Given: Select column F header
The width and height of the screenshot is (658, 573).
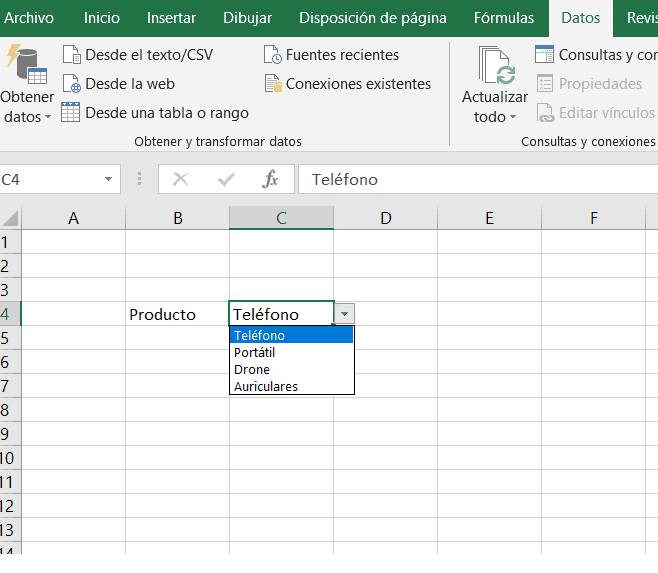Looking at the screenshot, I should (593, 218).
